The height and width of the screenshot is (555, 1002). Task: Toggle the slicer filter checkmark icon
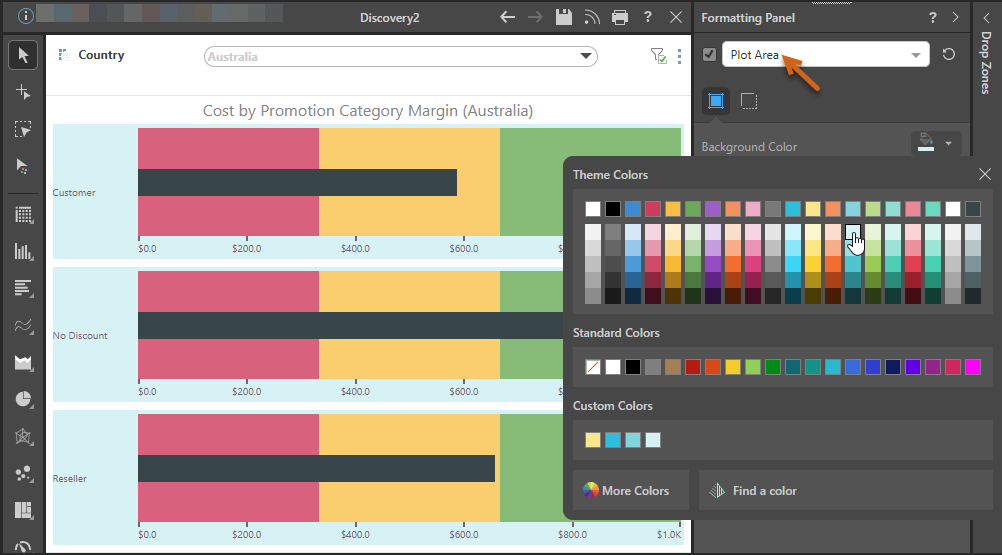coord(657,56)
